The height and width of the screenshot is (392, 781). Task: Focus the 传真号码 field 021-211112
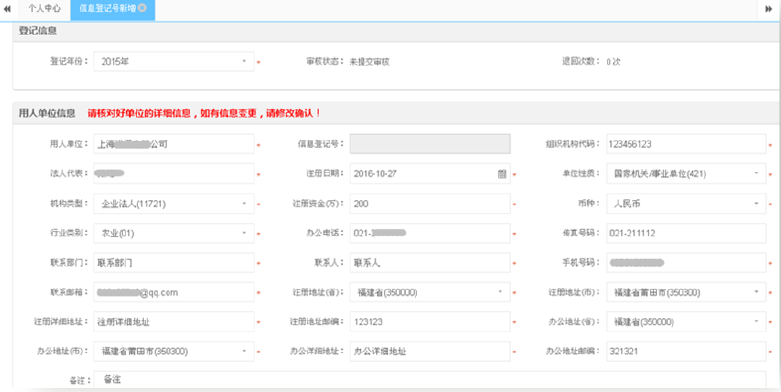point(686,233)
